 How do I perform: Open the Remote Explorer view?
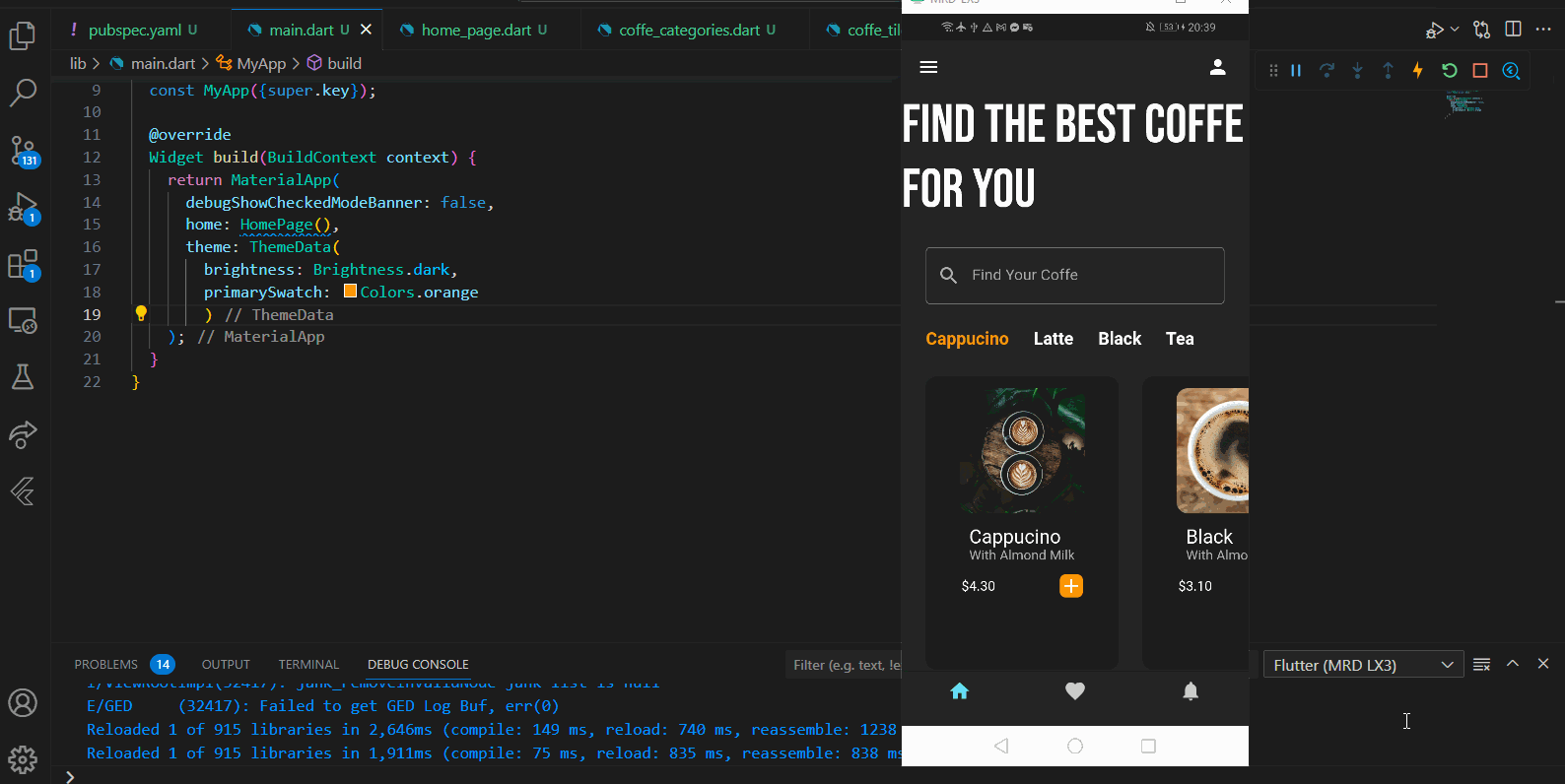23,320
